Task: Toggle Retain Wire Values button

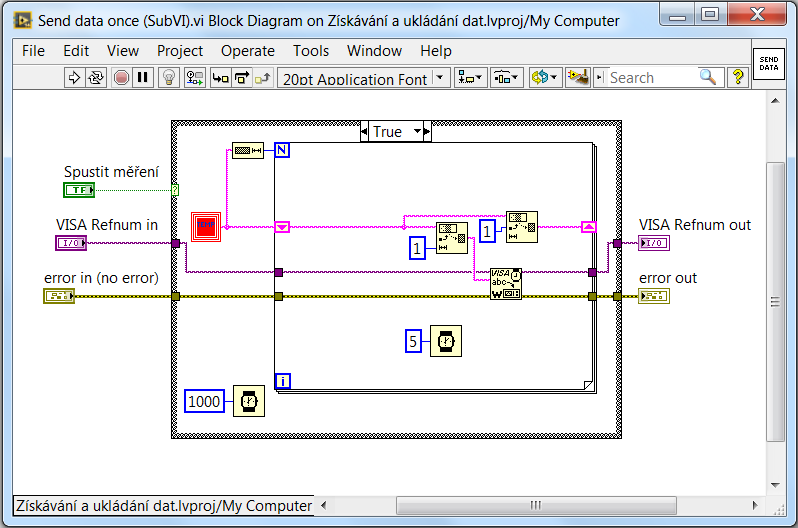Action: pos(194,78)
